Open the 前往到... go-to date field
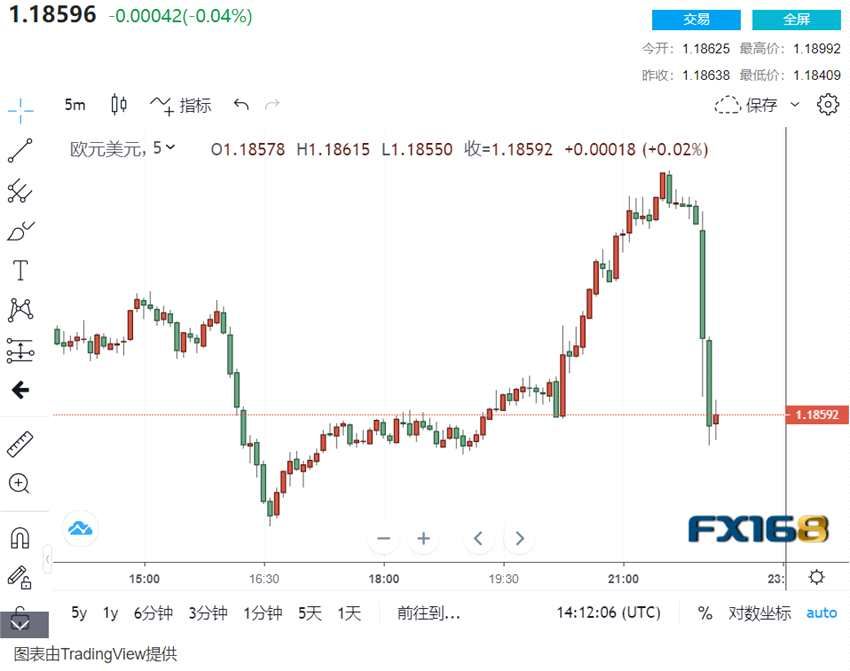This screenshot has height=671, width=850. pyautogui.click(x=428, y=613)
